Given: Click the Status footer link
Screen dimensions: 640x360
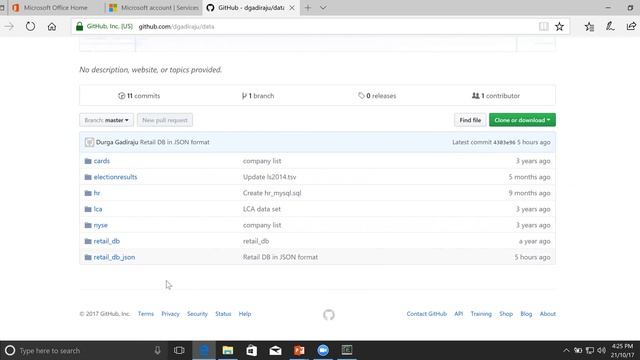Looking at the screenshot, I should click(x=223, y=314).
